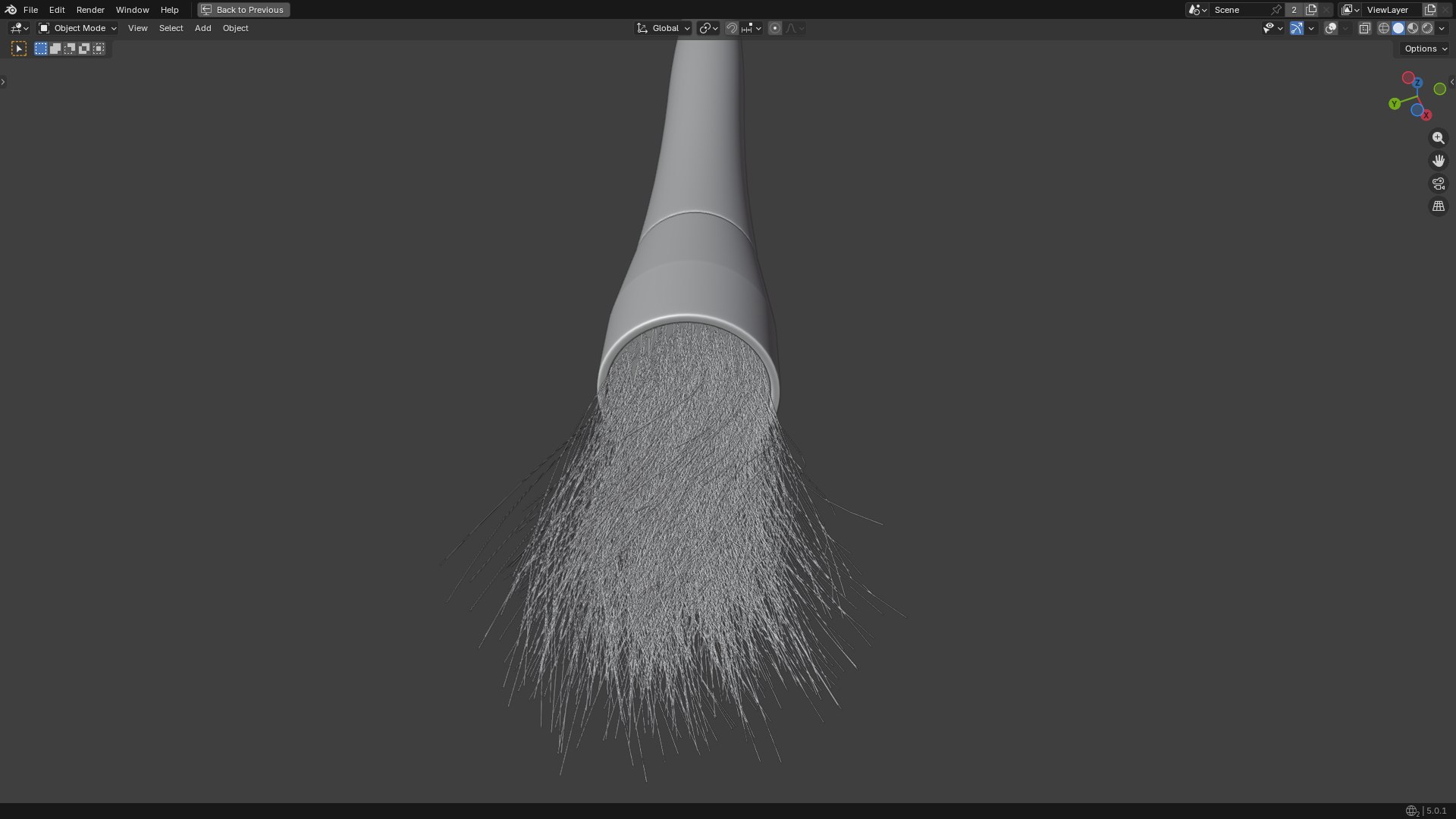Open the viewport shading options dropdown
Image resolution: width=1456 pixels, height=819 pixels.
click(1442, 28)
